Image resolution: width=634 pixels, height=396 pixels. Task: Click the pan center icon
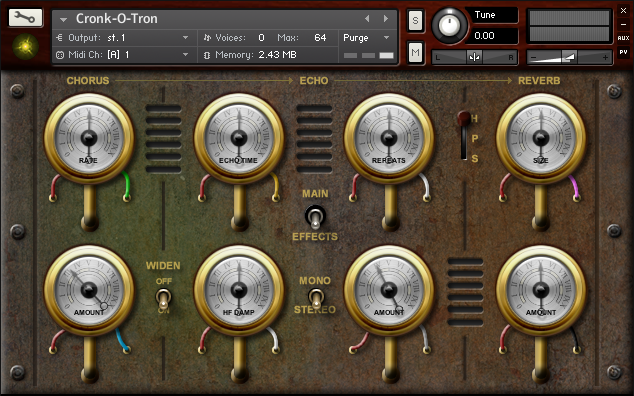(x=474, y=57)
